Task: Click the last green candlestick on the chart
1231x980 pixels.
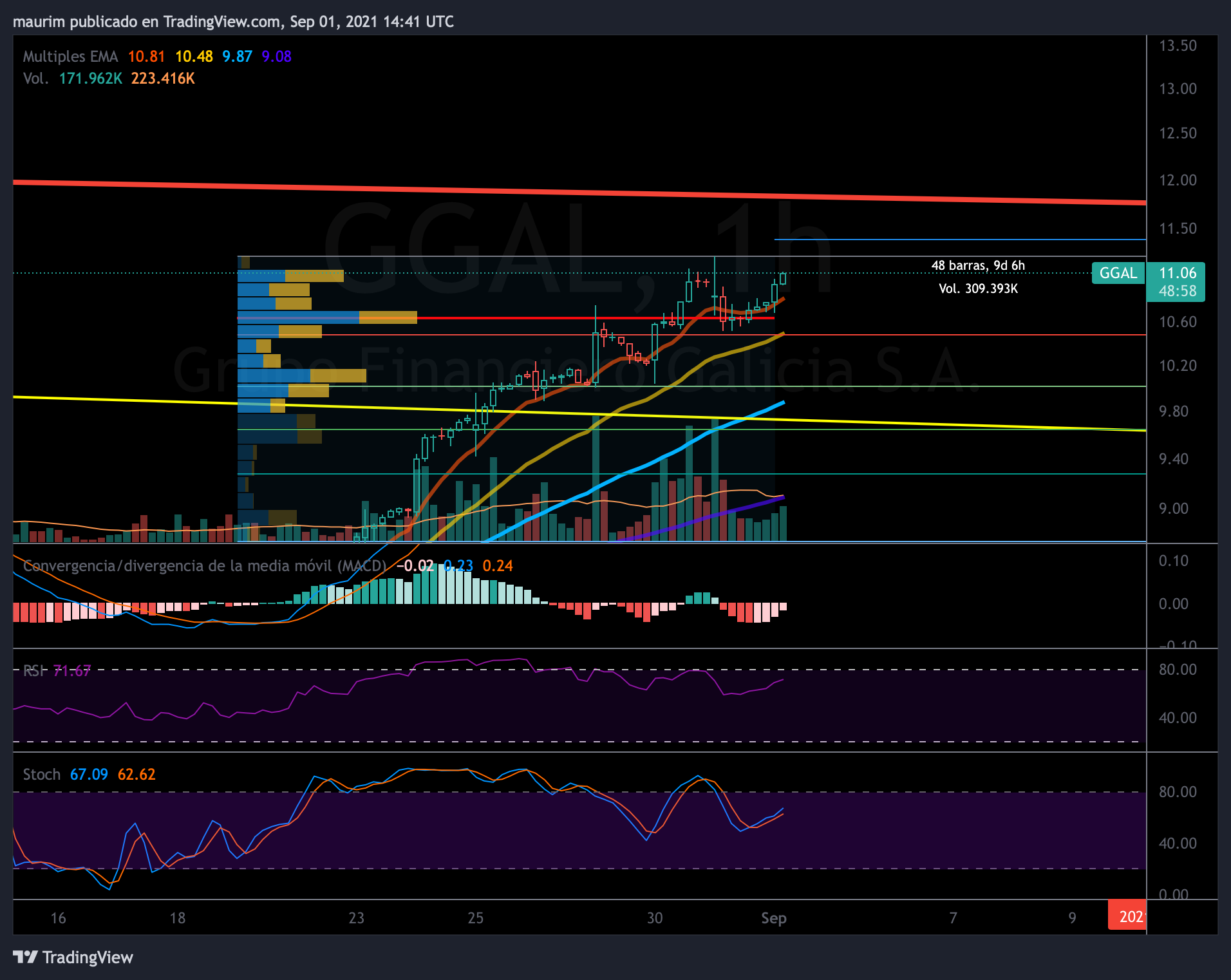Action: pyautogui.click(x=783, y=278)
